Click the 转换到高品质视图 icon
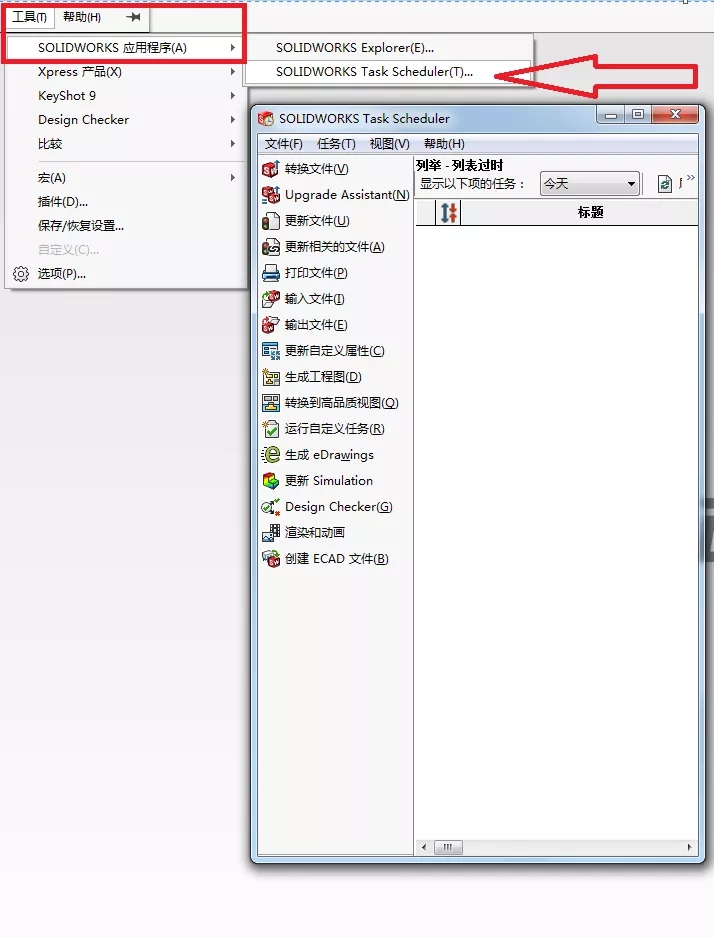This screenshot has width=714, height=938. pyautogui.click(x=270, y=403)
